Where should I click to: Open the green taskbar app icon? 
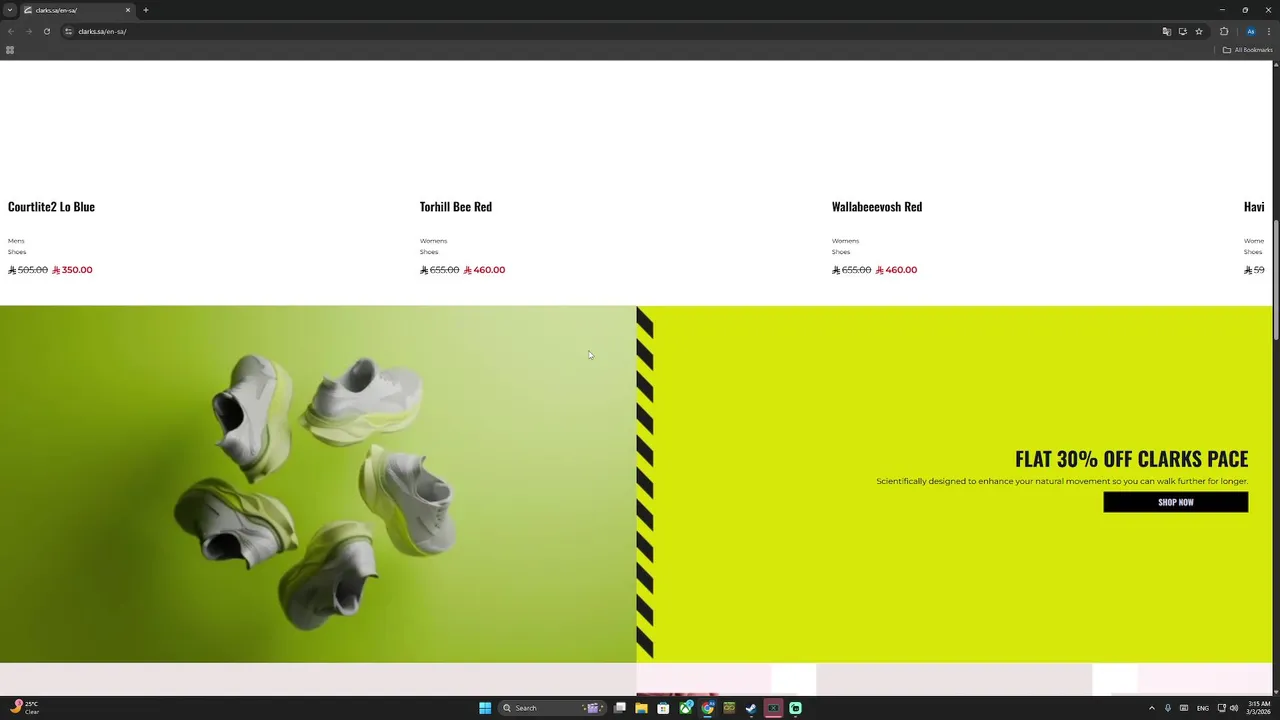click(x=795, y=708)
